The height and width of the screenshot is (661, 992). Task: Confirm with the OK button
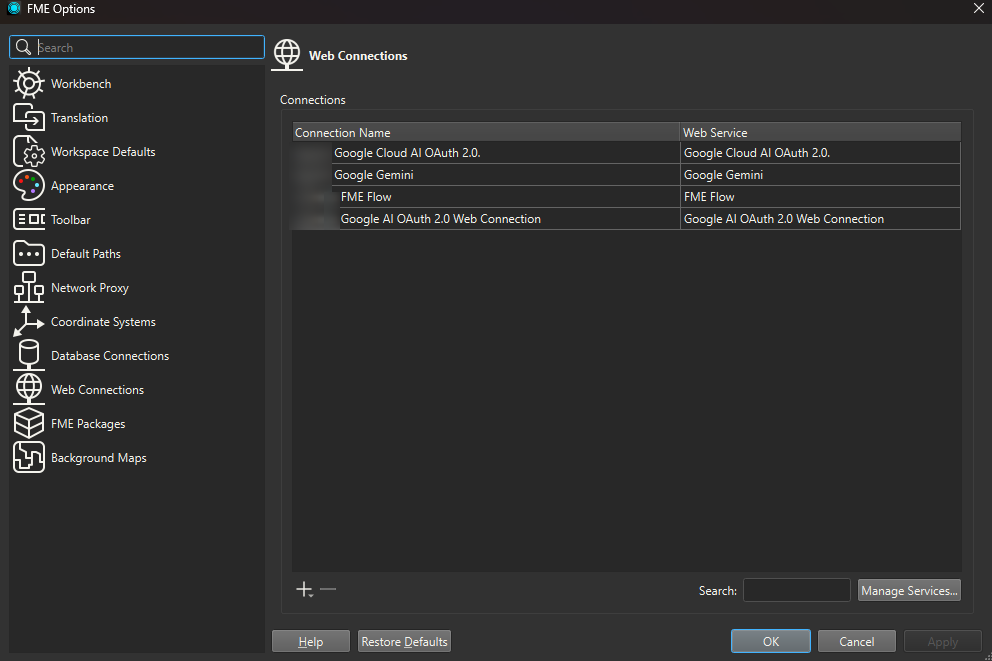(771, 641)
